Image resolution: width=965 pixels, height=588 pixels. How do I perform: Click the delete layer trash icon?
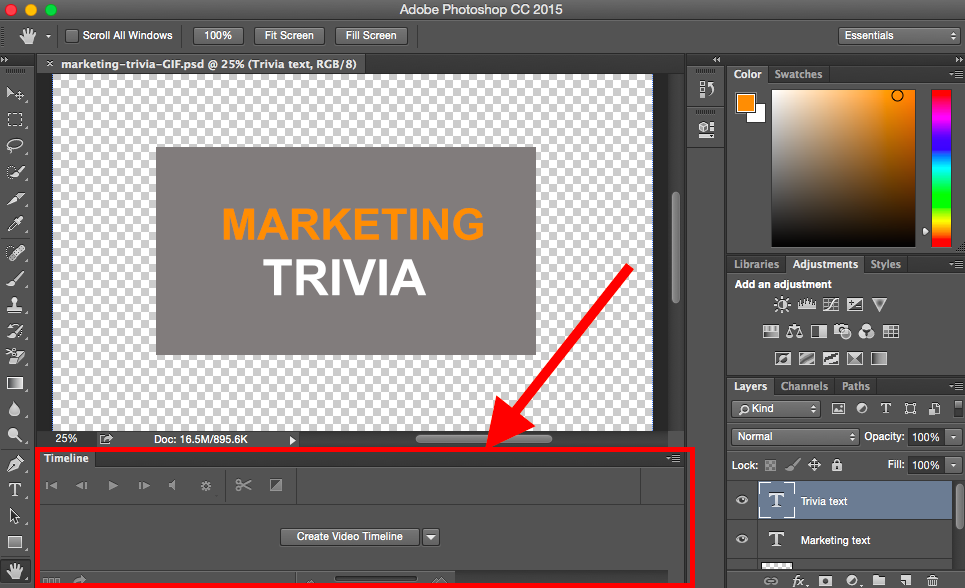tap(932, 580)
